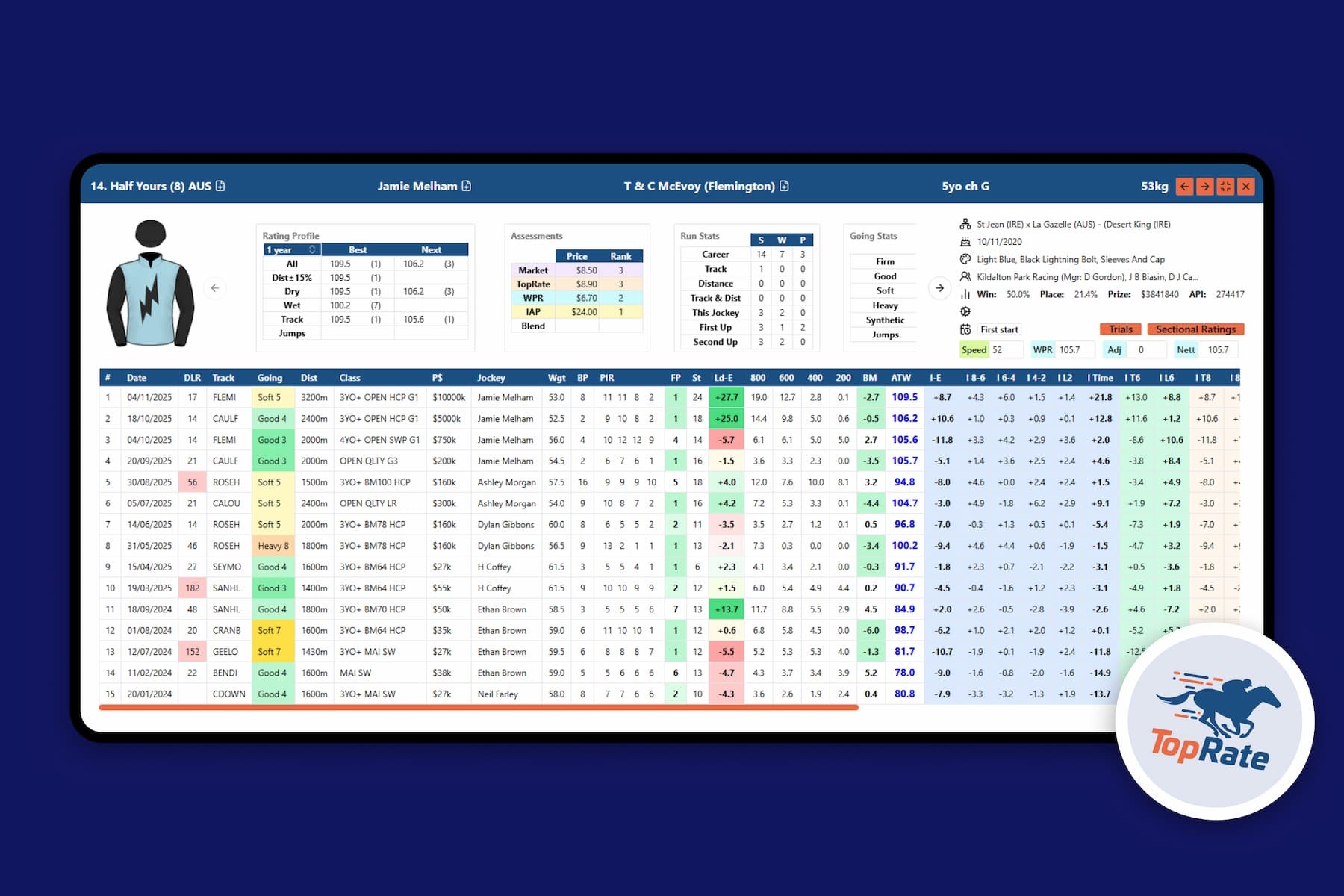Click the orange horizontal scrollbar under the table
This screenshot has height=896, width=1344.
(479, 707)
